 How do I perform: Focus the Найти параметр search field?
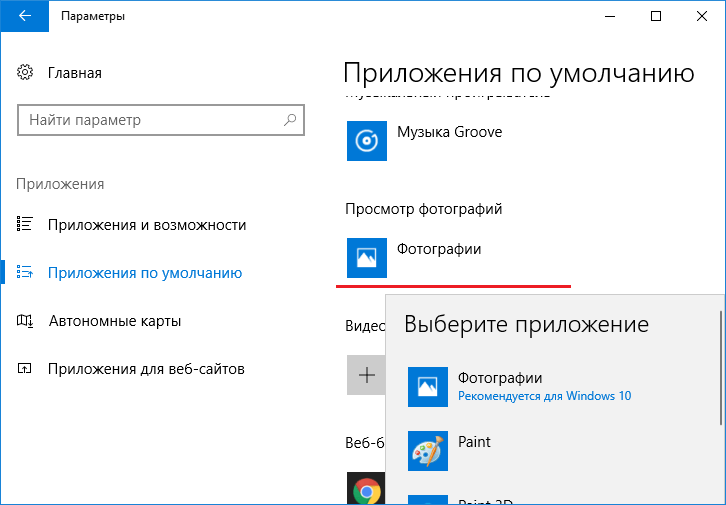(161, 120)
